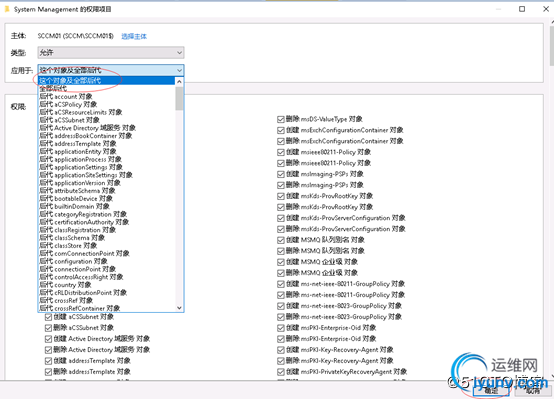Image resolution: width=554 pixels, height=399 pixels.
Task: Select 后代 applicationSettings 对象 option
Action: click(106, 167)
